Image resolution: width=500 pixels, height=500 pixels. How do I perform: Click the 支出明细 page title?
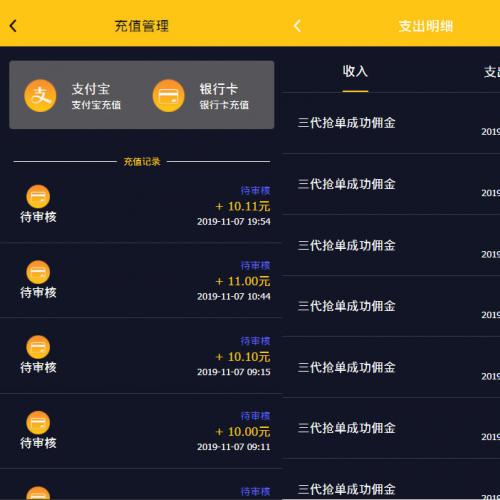(x=426, y=26)
